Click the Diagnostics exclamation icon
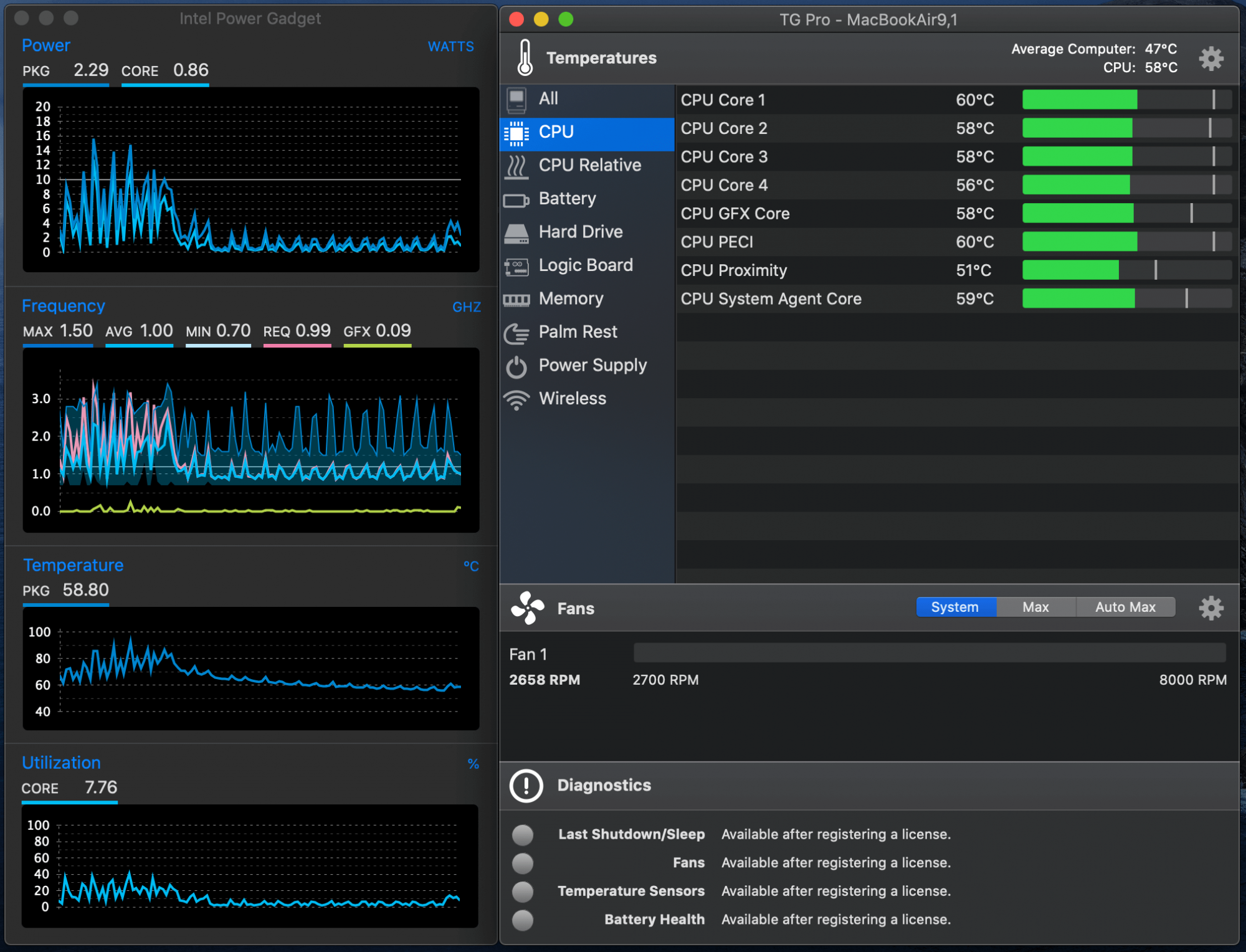The width and height of the screenshot is (1246, 952). click(526, 785)
